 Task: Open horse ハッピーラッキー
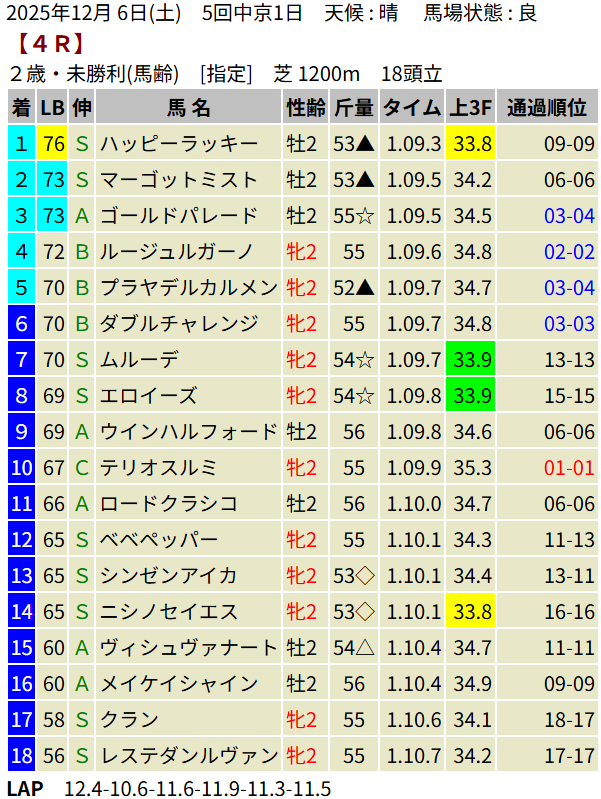click(x=179, y=144)
